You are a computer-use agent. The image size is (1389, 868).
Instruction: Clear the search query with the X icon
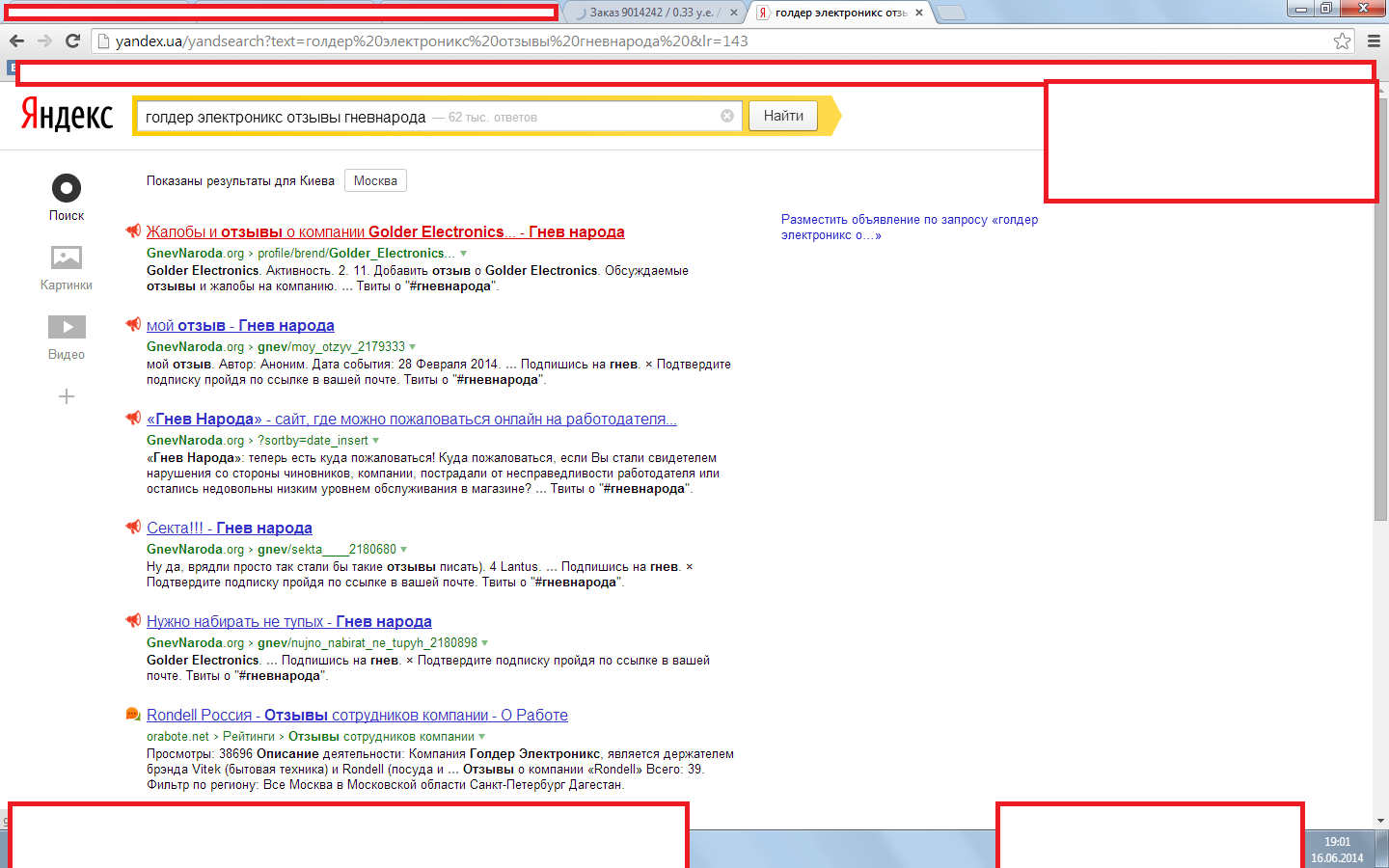coord(727,116)
